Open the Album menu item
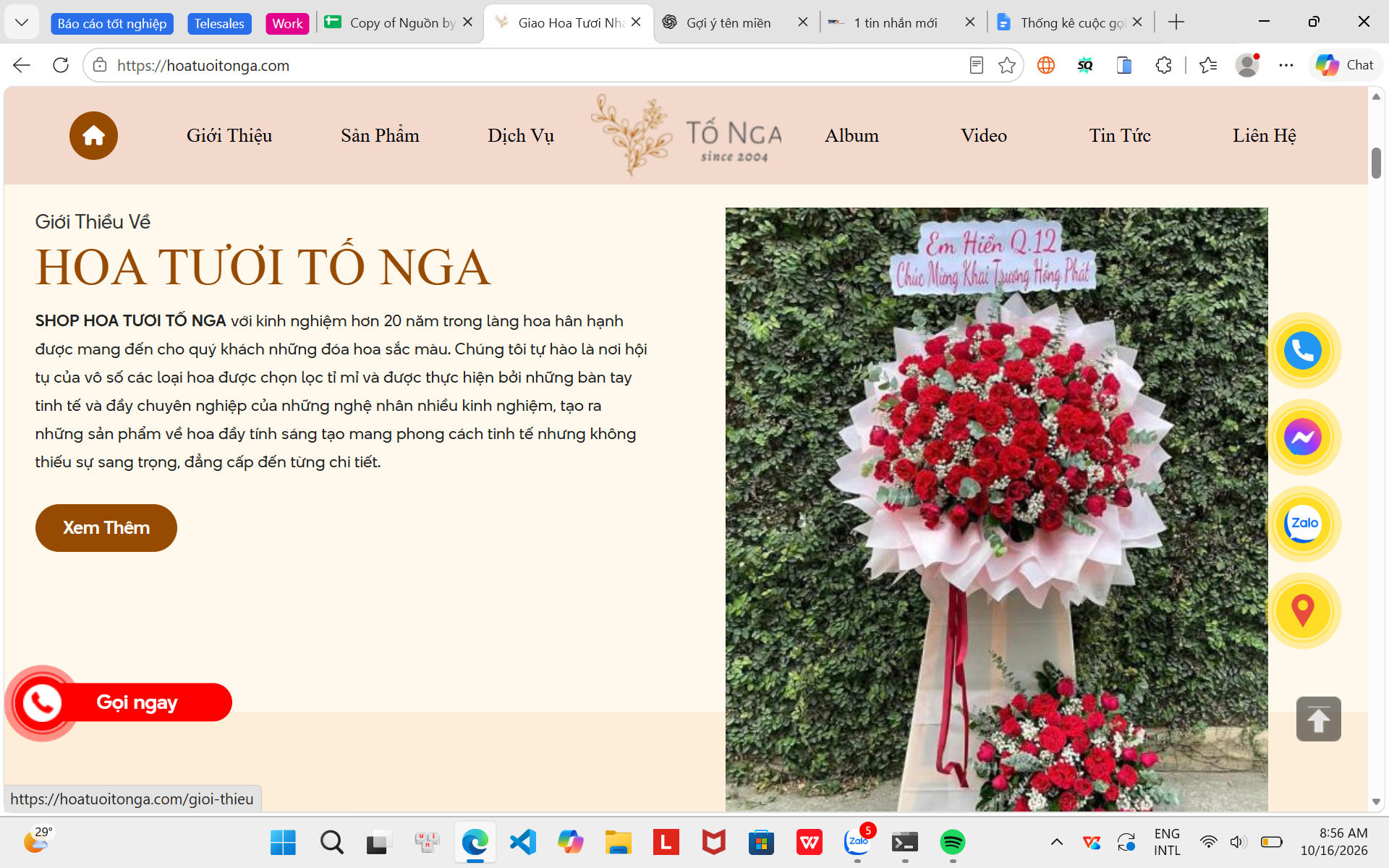This screenshot has height=868, width=1389. (x=851, y=135)
